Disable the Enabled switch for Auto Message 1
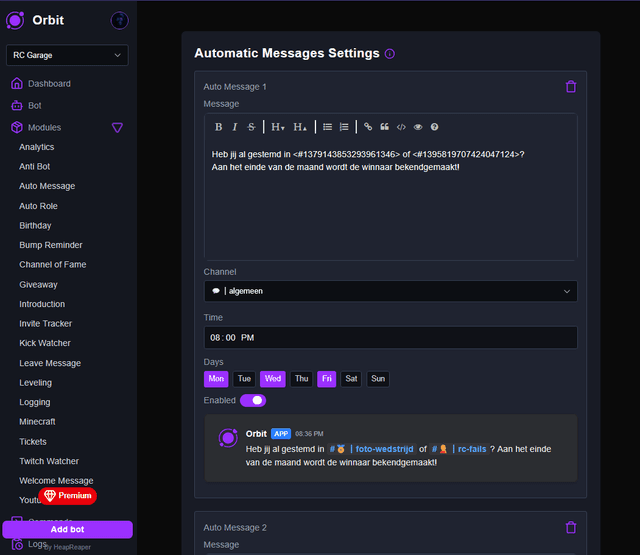Image resolution: width=640 pixels, height=555 pixels. (x=253, y=400)
